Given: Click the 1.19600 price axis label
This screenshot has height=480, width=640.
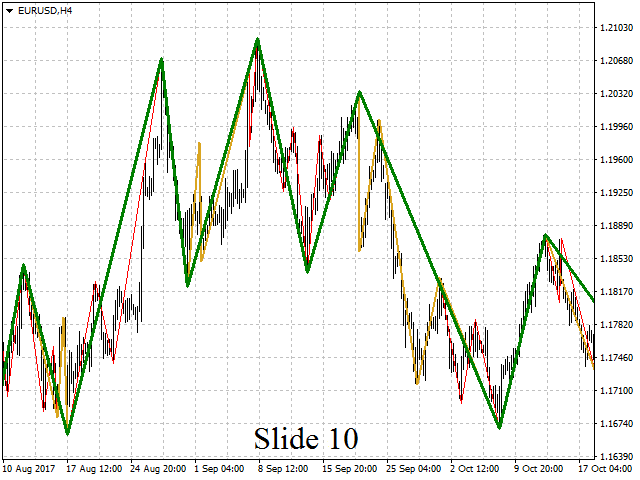Looking at the screenshot, I should (x=616, y=159).
